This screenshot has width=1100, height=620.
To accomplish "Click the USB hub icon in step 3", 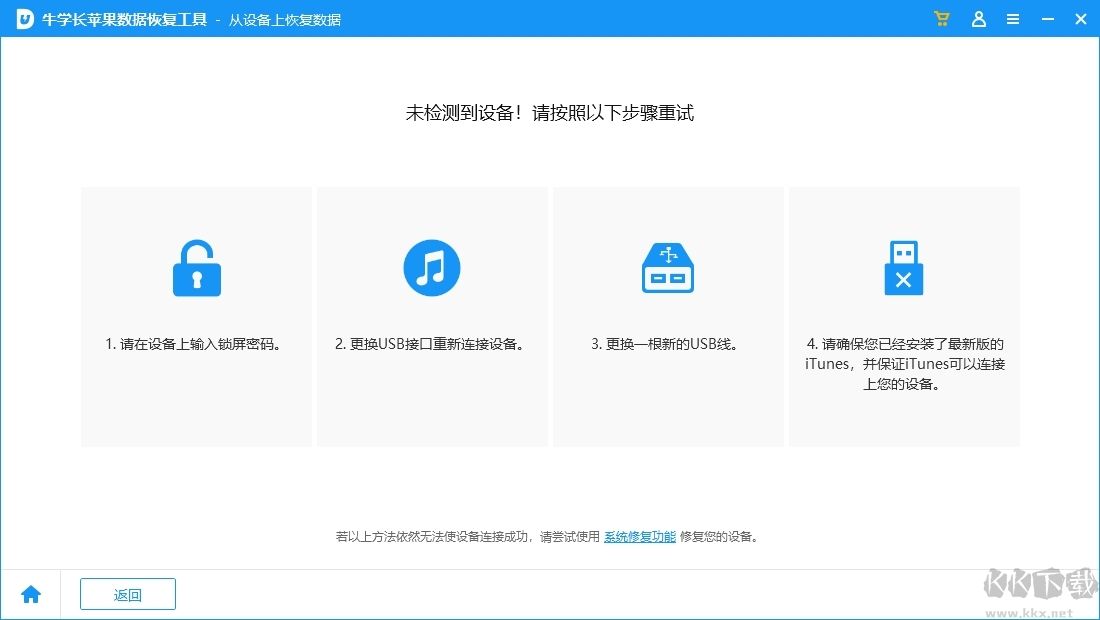I will click(667, 266).
